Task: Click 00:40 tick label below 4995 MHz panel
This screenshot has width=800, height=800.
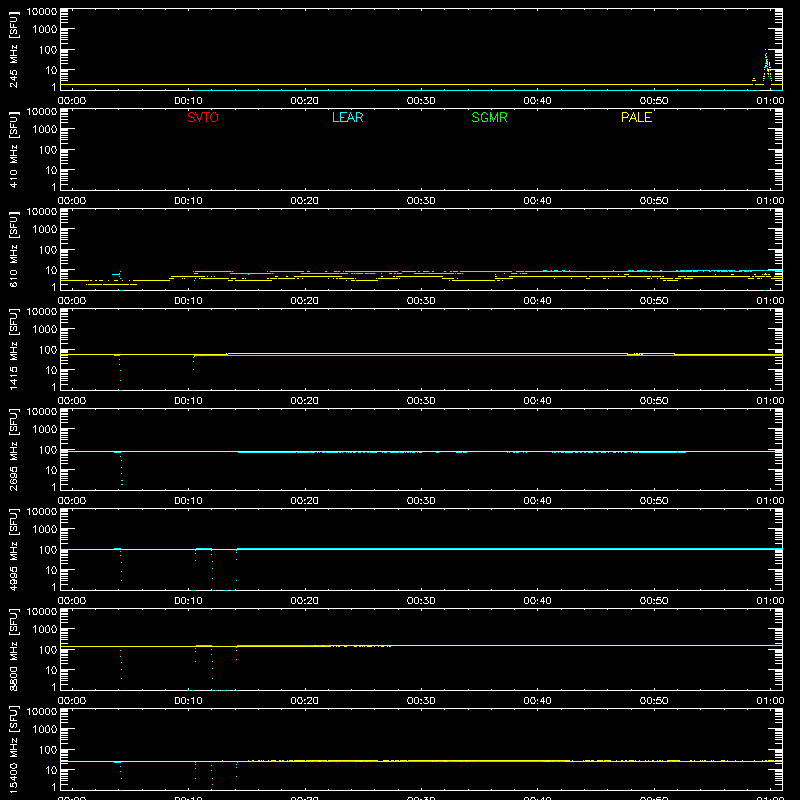Action: pyautogui.click(x=537, y=601)
